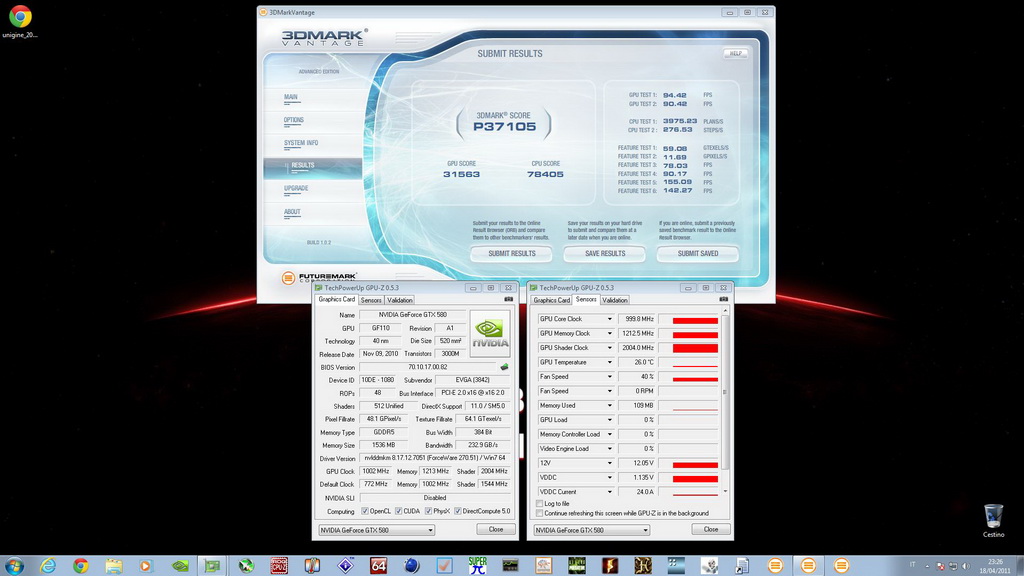
Task: Enable the Log to file checkbox
Action: (x=539, y=504)
